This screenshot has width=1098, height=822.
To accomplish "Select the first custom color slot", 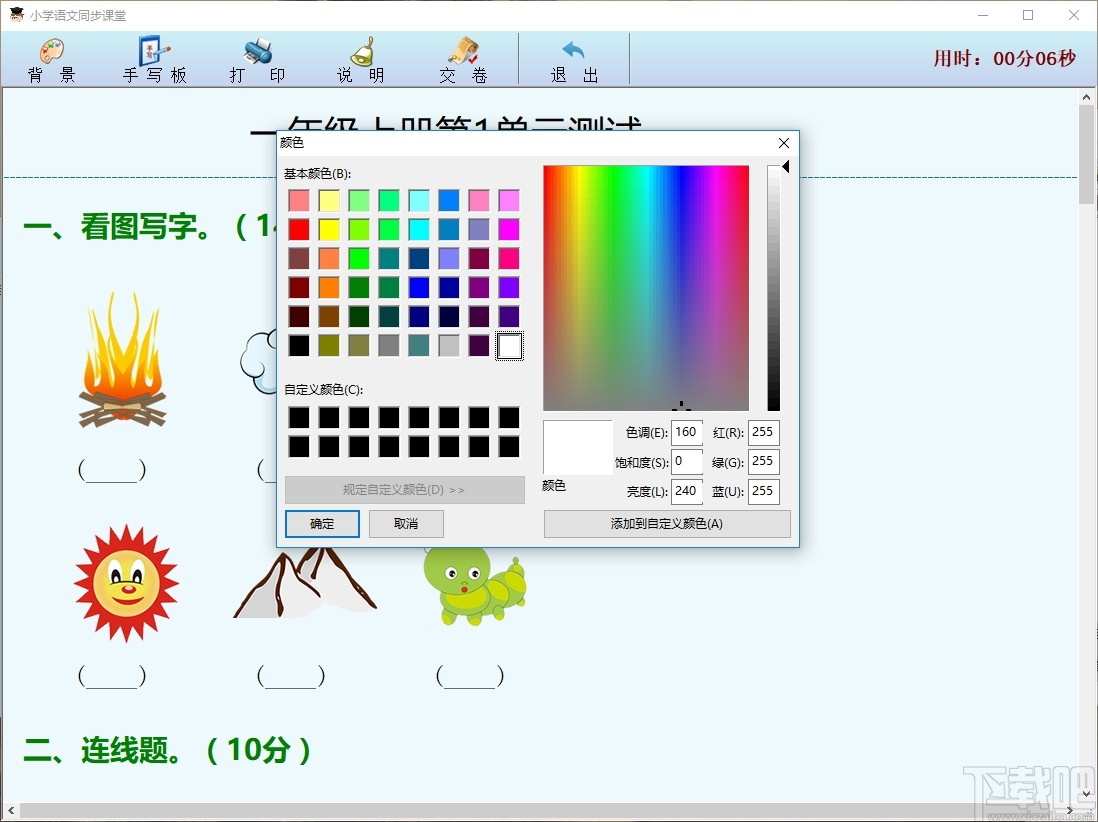I will 299,417.
